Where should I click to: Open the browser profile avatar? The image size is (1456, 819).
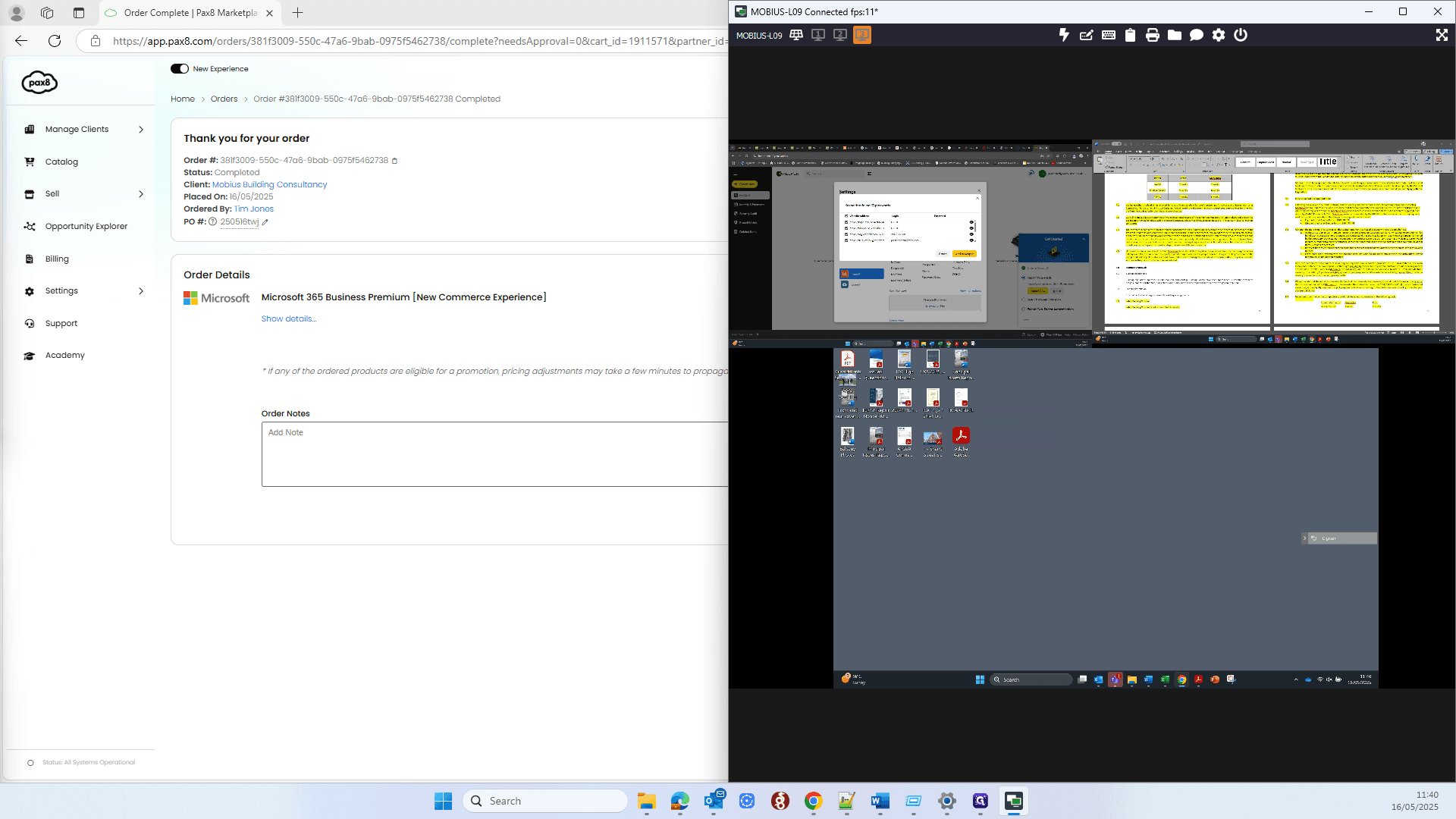click(x=17, y=13)
